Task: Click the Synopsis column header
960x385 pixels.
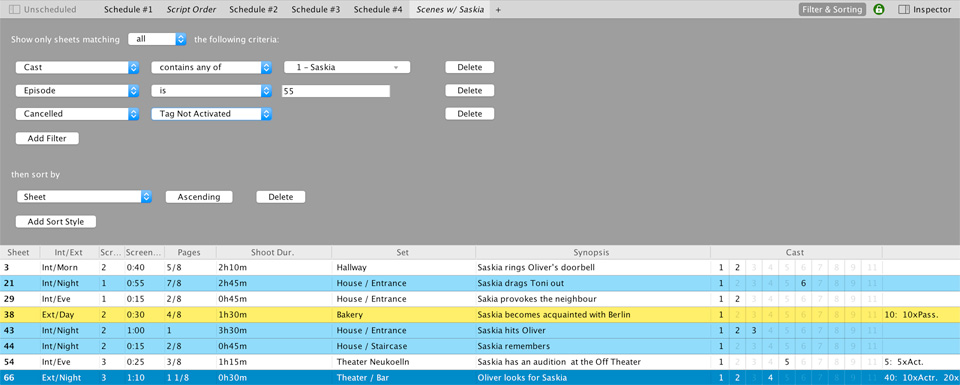Action: (592, 252)
